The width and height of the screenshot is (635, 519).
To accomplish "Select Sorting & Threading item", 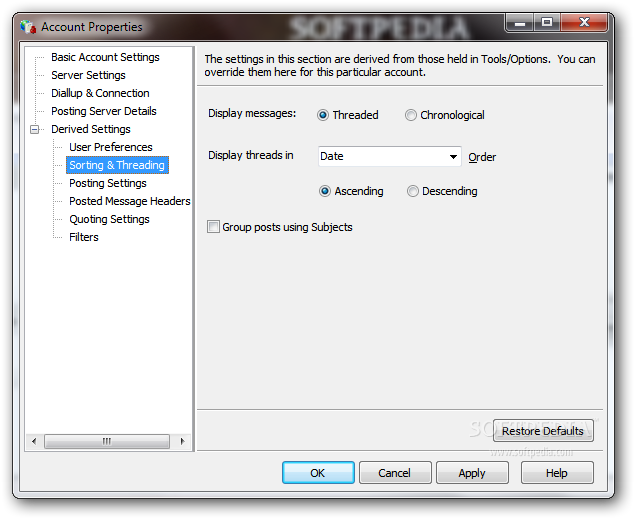I will coord(117,165).
